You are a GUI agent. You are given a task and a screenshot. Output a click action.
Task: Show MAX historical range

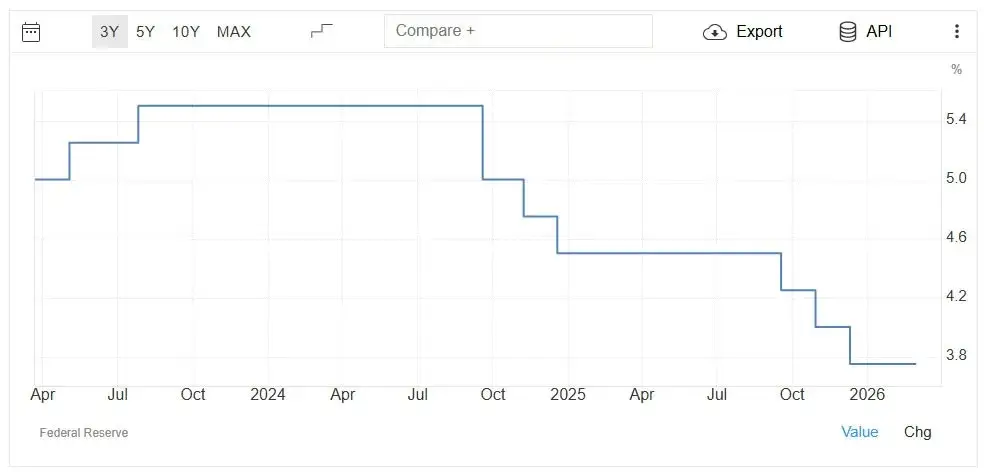233,31
